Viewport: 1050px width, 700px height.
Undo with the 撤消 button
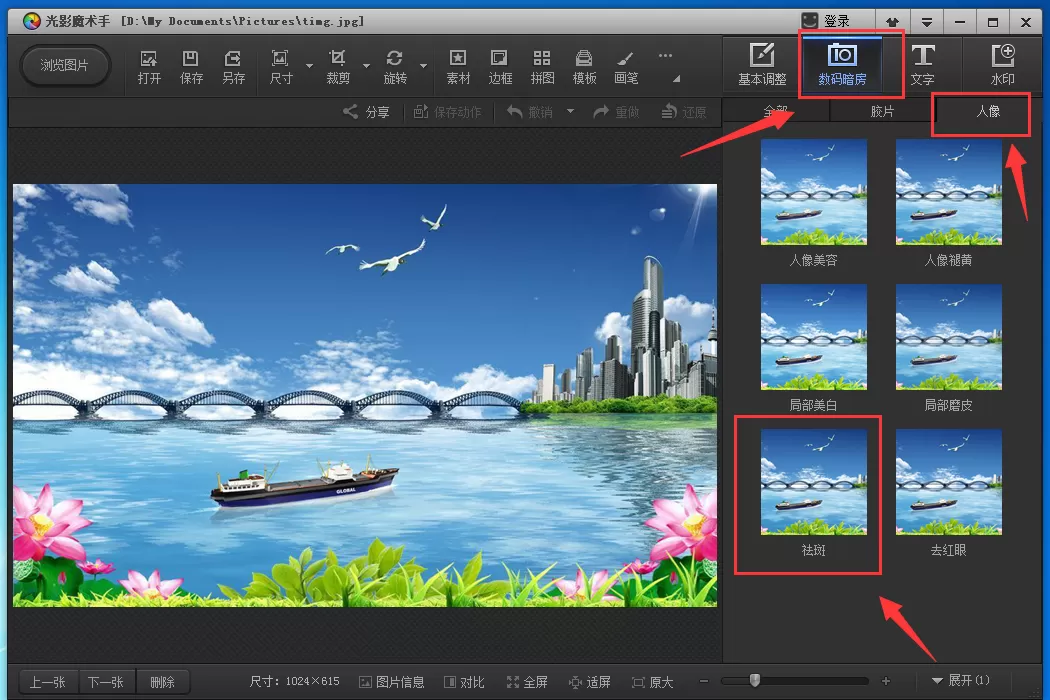(530, 112)
